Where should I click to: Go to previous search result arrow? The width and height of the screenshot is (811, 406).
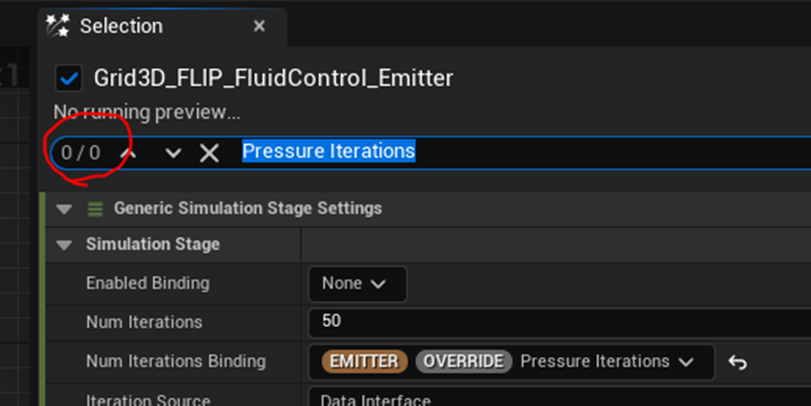(129, 152)
